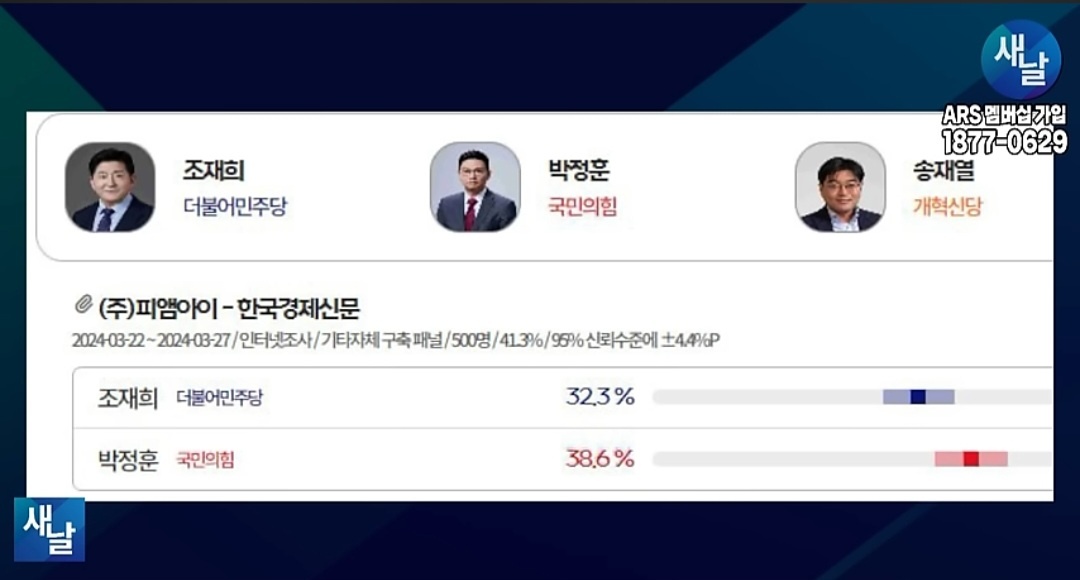Click 더불어민주당 party label under 조재희
Viewport: 1080px width, 580px height.
(x=236, y=207)
